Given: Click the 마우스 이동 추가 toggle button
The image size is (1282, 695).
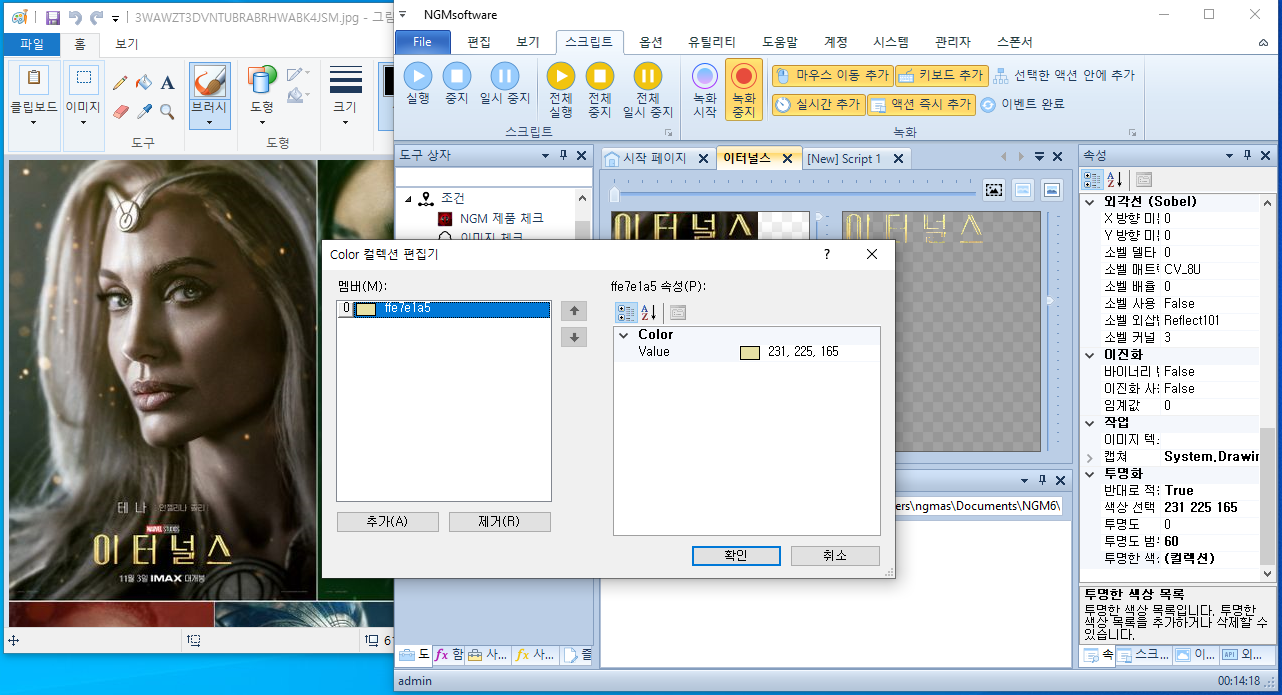Looking at the screenshot, I should pos(831,75).
